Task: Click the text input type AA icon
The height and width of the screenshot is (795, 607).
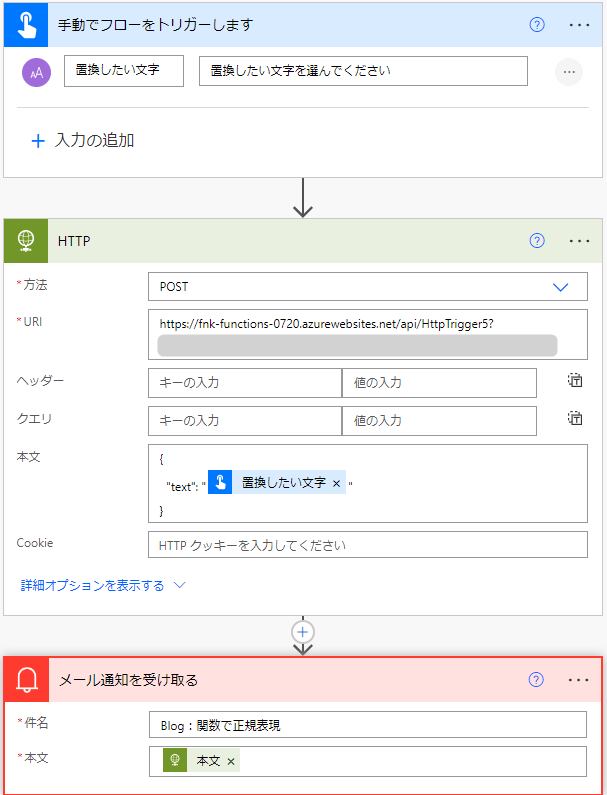Action: [37, 73]
